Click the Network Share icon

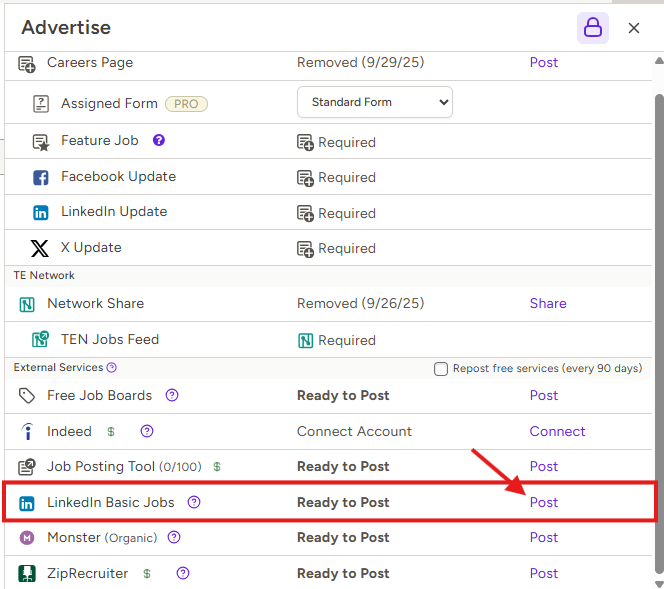(27, 304)
